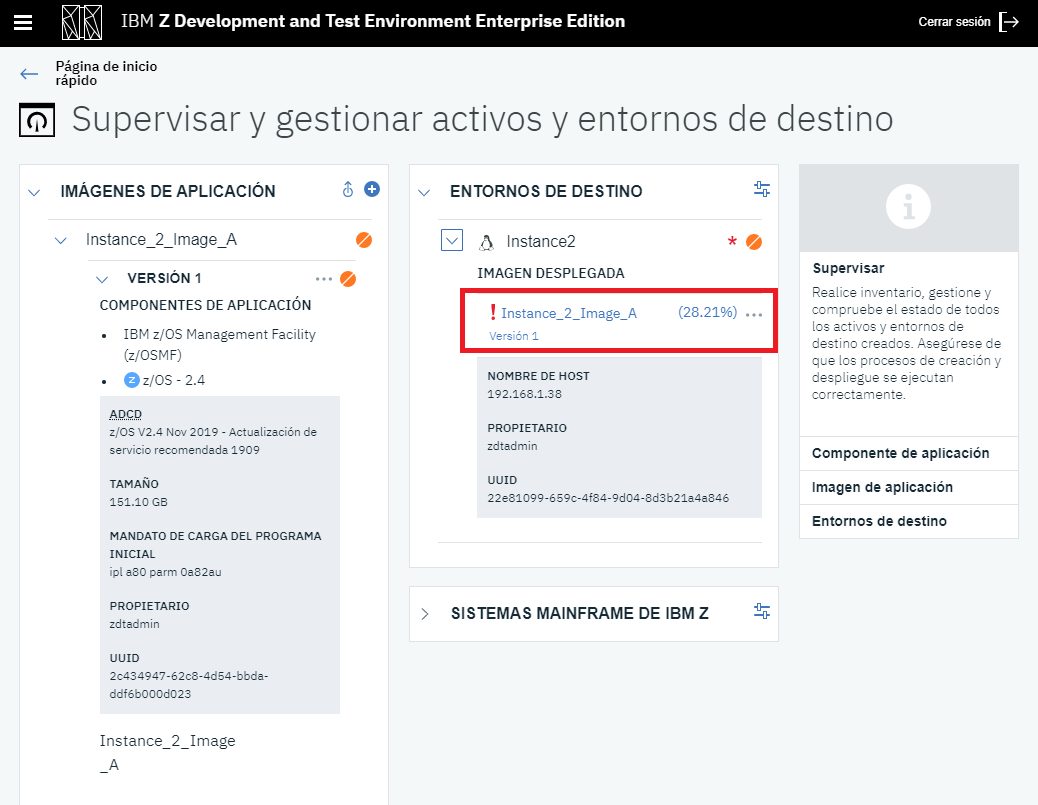
Task: Open the hamburger navigation menu
Action: click(x=23, y=23)
